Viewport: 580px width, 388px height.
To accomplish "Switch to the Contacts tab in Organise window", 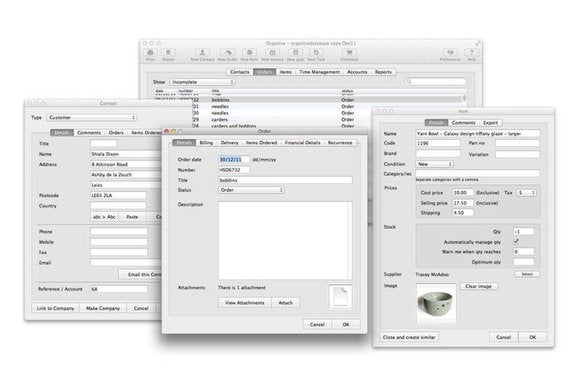I will [240, 72].
